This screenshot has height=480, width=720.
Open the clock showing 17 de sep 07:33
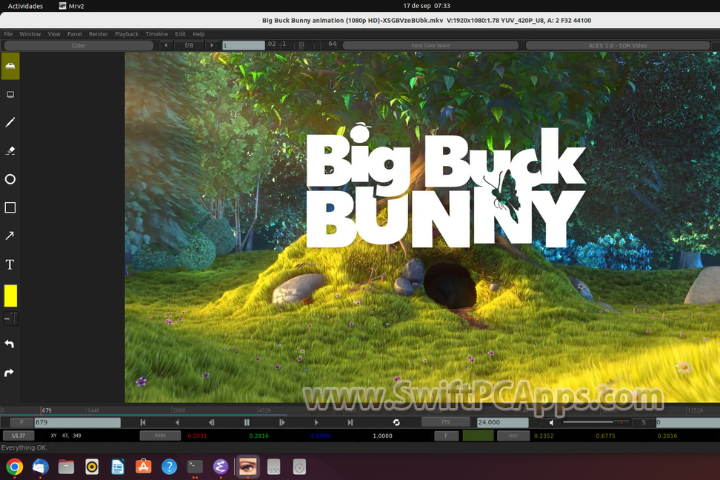(x=427, y=6)
